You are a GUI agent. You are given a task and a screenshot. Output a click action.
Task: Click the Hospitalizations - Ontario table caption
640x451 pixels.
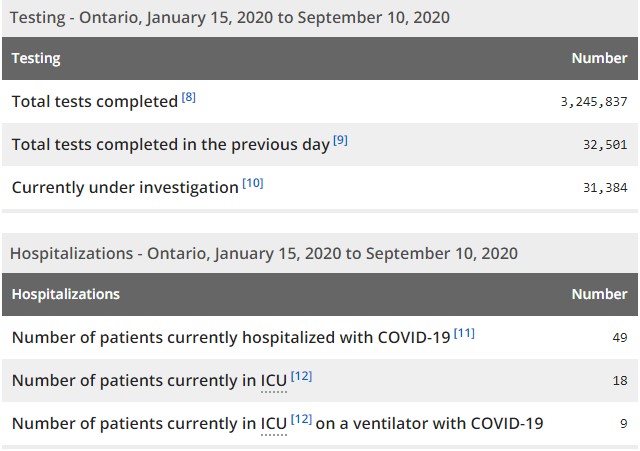click(x=264, y=254)
